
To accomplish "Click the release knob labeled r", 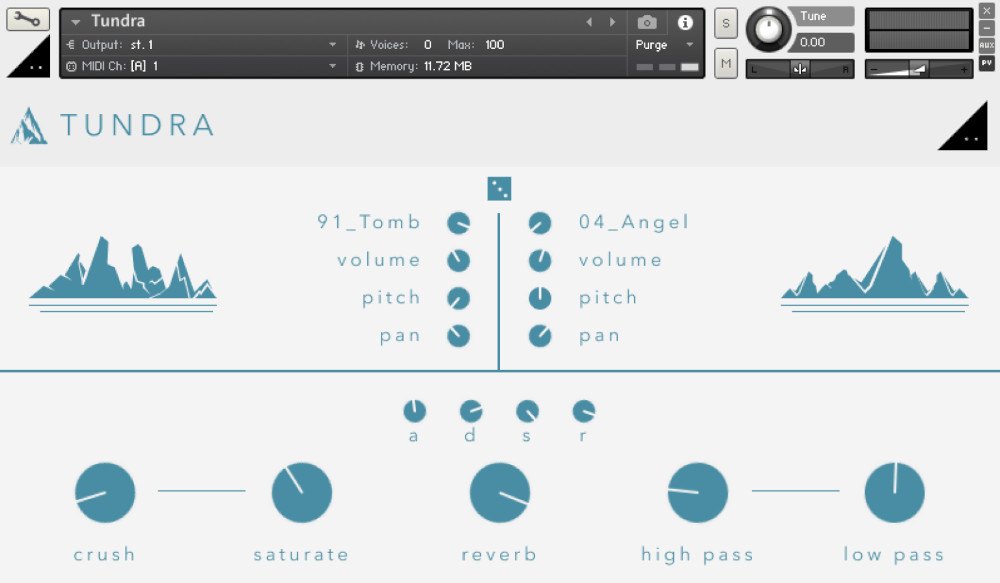I will pyautogui.click(x=584, y=411).
